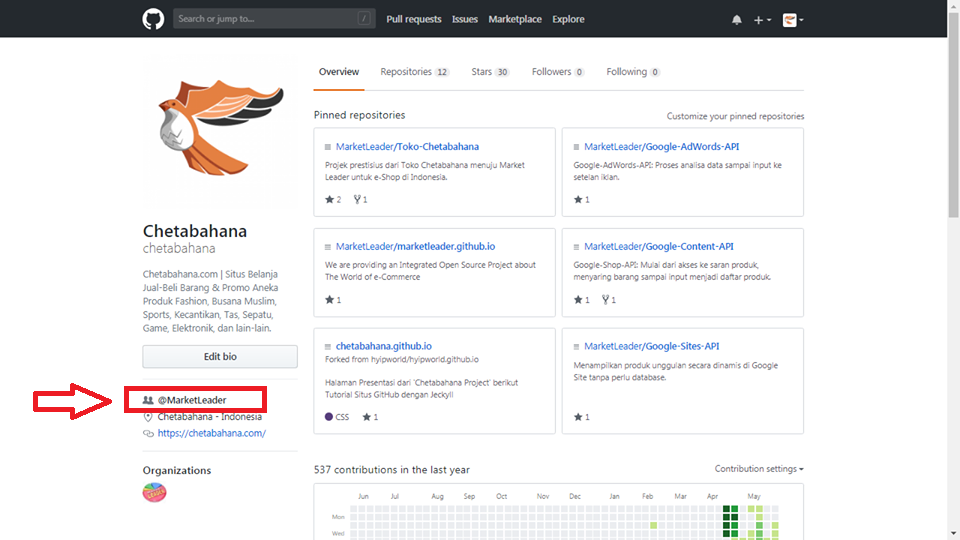The width and height of the screenshot is (960, 540).
Task: View the Followers tab
Action: (x=558, y=72)
